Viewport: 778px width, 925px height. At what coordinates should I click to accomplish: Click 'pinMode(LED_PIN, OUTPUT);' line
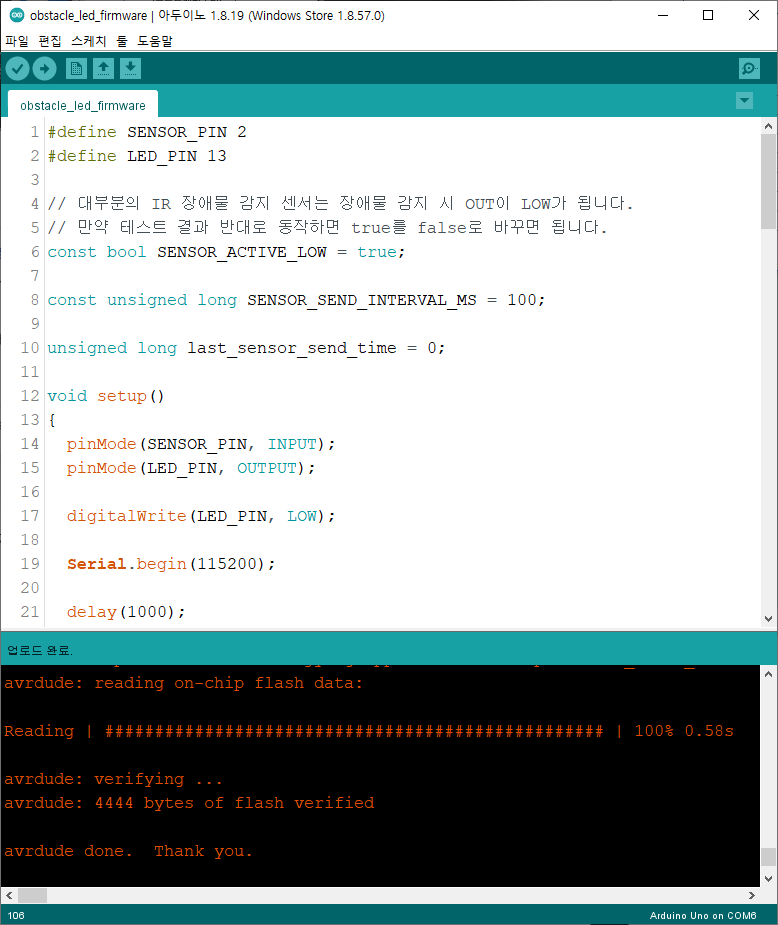click(x=191, y=468)
